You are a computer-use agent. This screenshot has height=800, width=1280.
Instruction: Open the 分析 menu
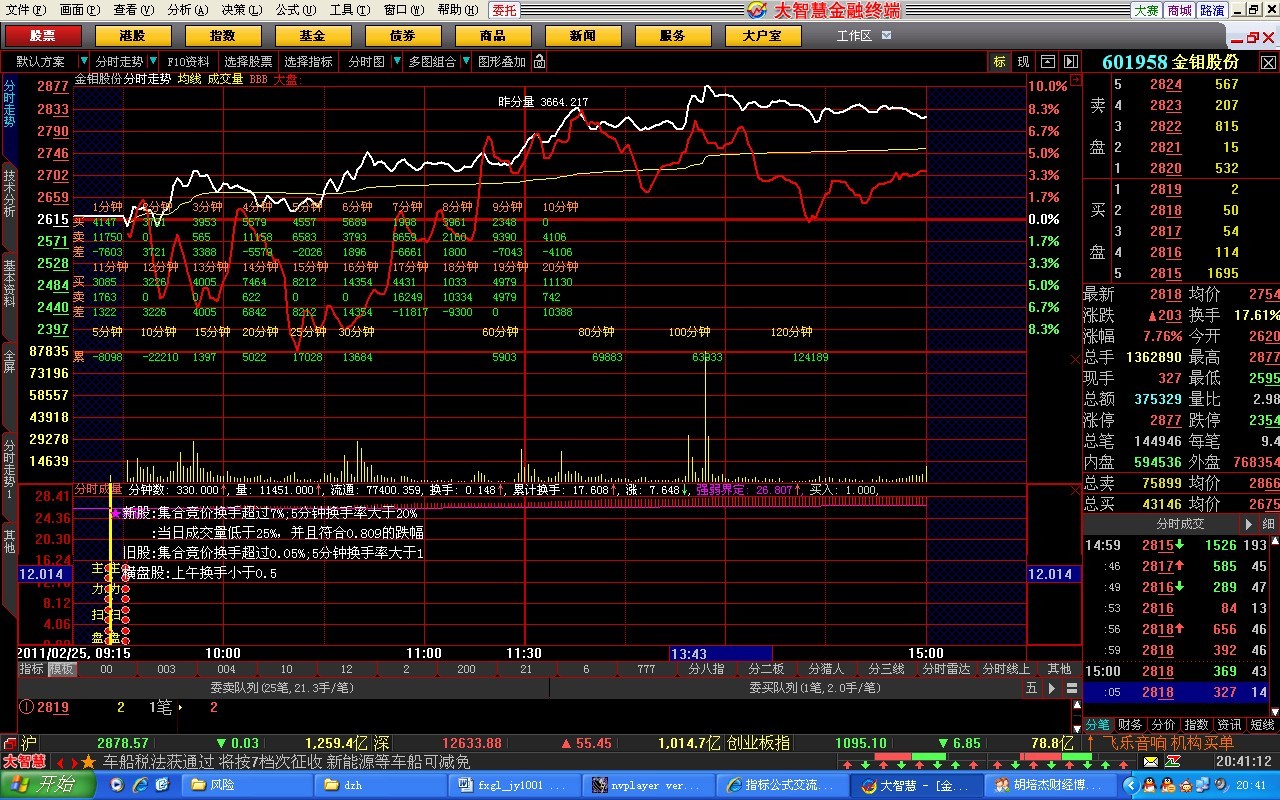pyautogui.click(x=187, y=10)
